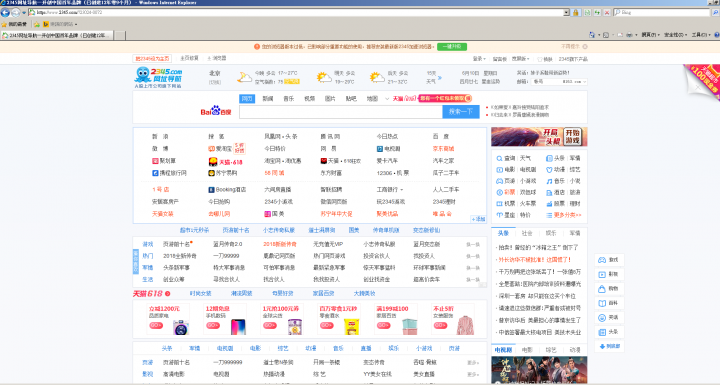Expand the 工商银行 dropdown arrow

click(402, 190)
